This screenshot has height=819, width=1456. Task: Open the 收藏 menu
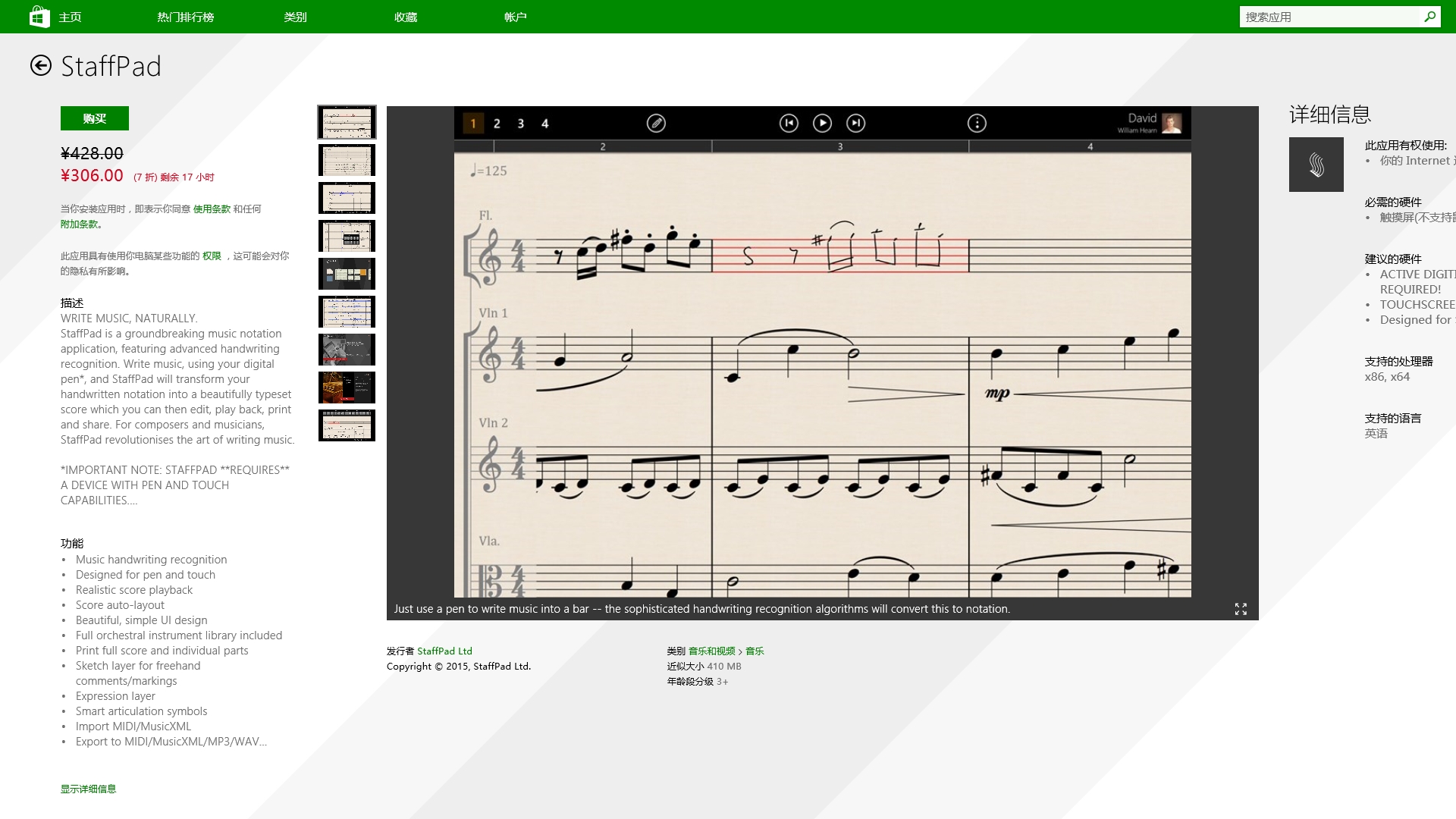406,17
